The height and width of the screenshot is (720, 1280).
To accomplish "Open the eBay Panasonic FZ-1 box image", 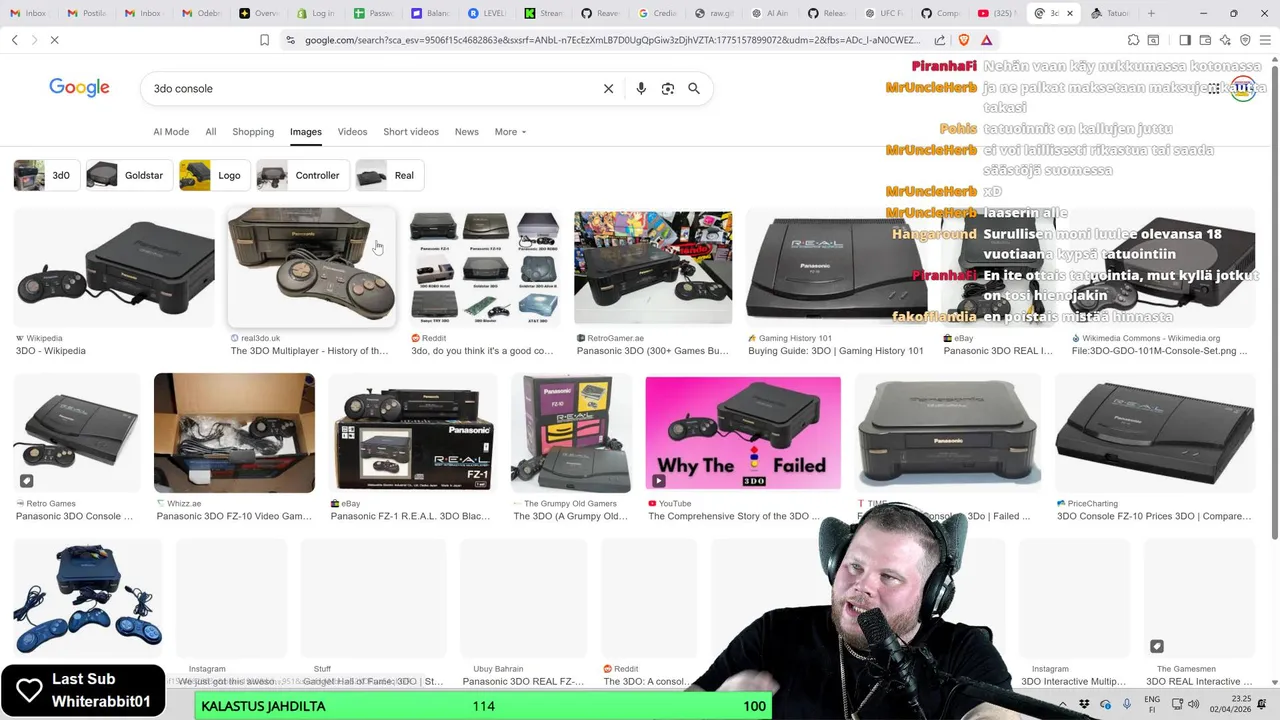I will pyautogui.click(x=413, y=433).
